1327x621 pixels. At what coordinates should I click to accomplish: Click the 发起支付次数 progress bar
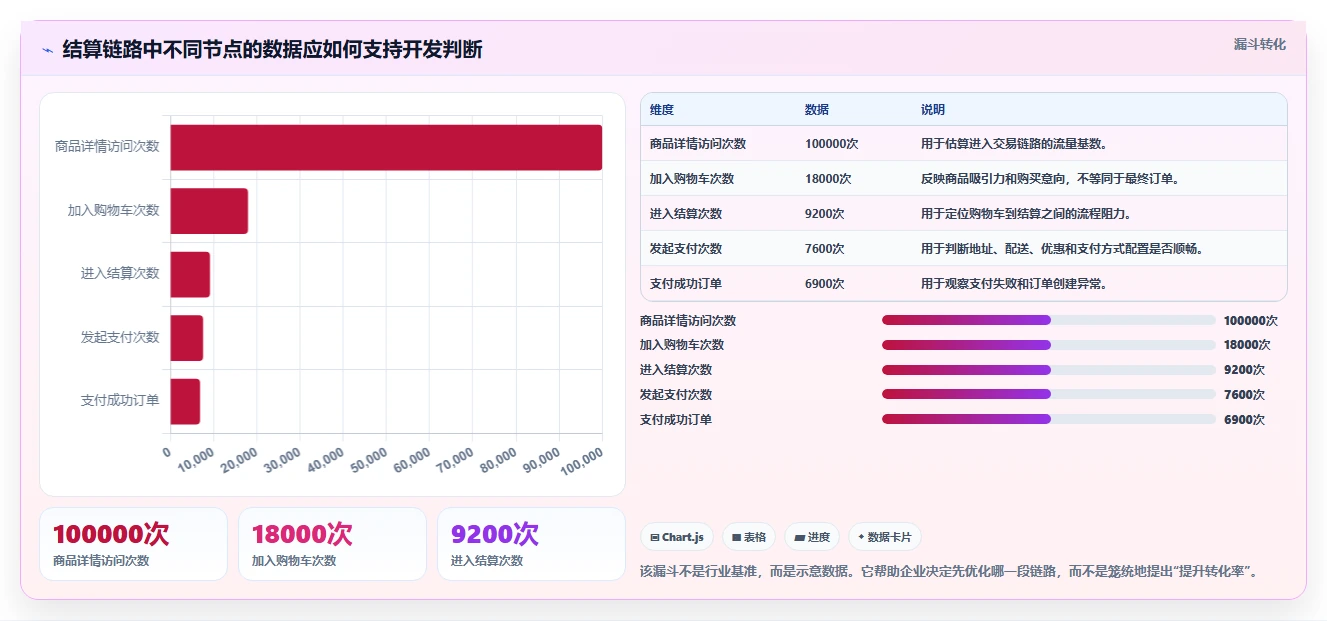[1049, 394]
